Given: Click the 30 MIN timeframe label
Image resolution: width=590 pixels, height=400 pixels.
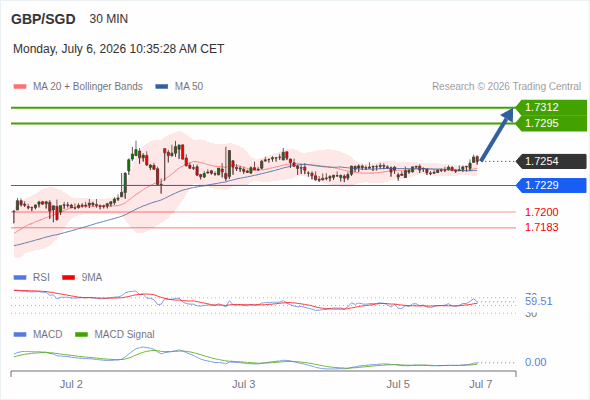Looking at the screenshot, I should (x=109, y=19).
